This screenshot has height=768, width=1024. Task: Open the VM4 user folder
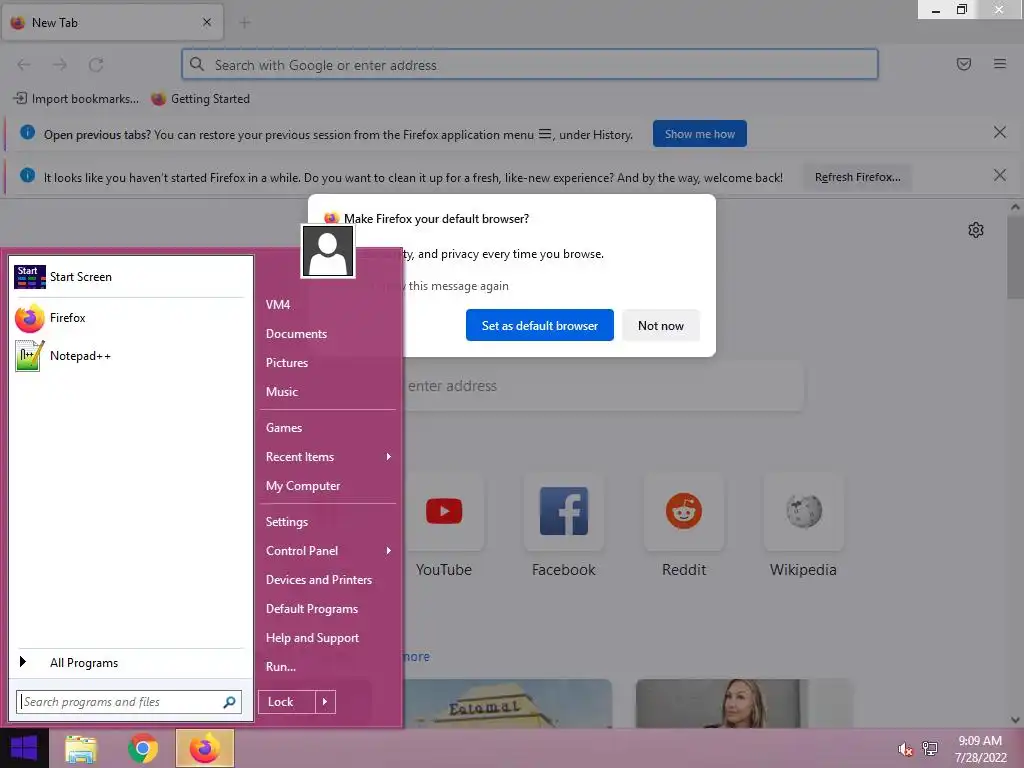pos(278,305)
